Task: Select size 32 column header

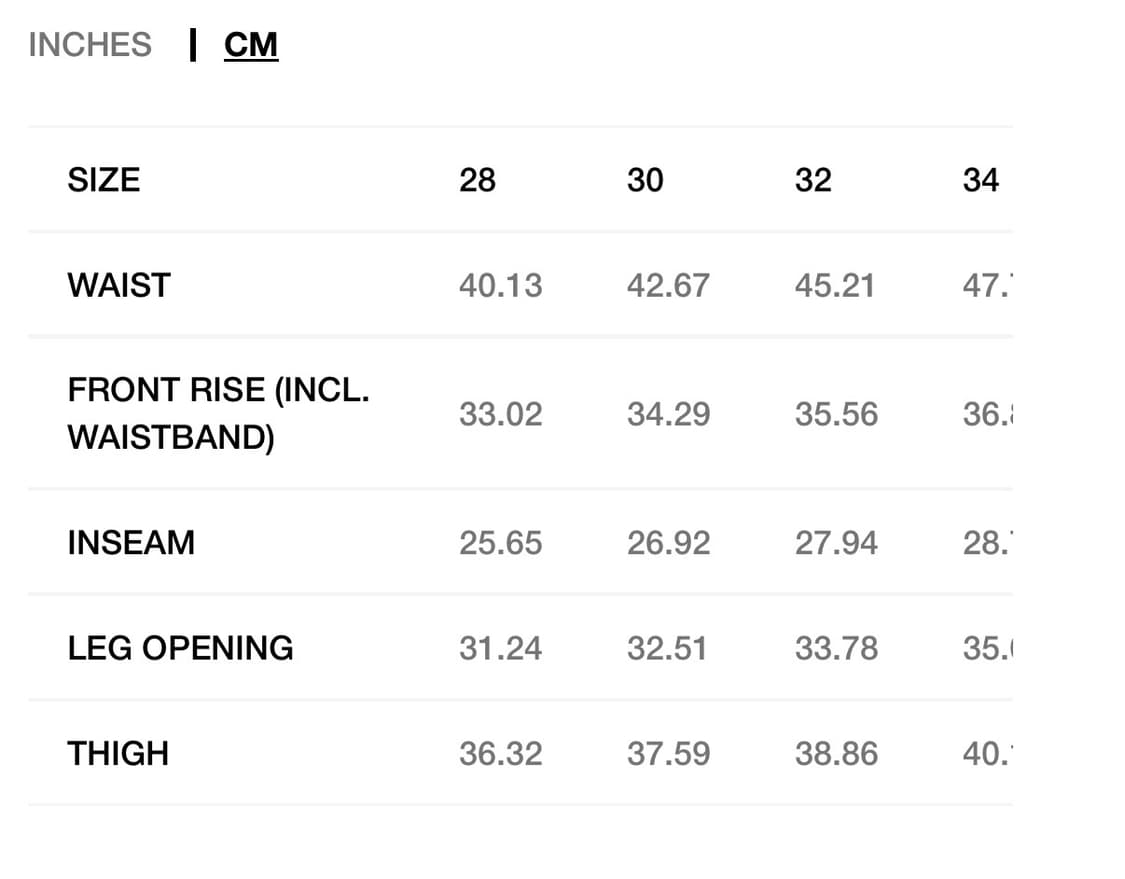Action: (x=813, y=179)
